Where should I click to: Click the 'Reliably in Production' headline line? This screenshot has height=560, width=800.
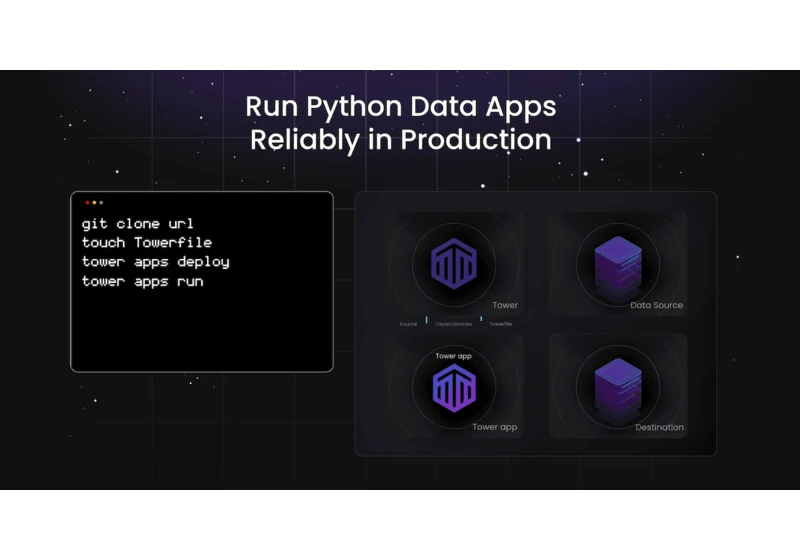tap(401, 140)
